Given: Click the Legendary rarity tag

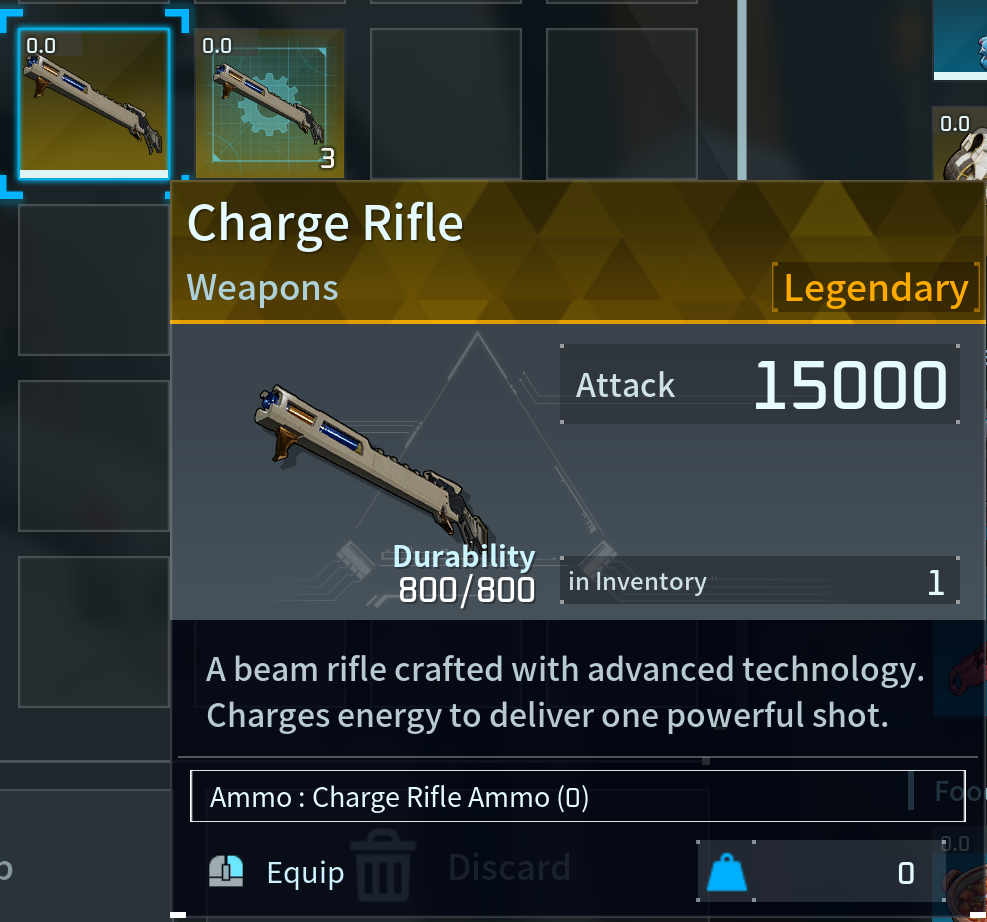Looking at the screenshot, I should (x=876, y=288).
